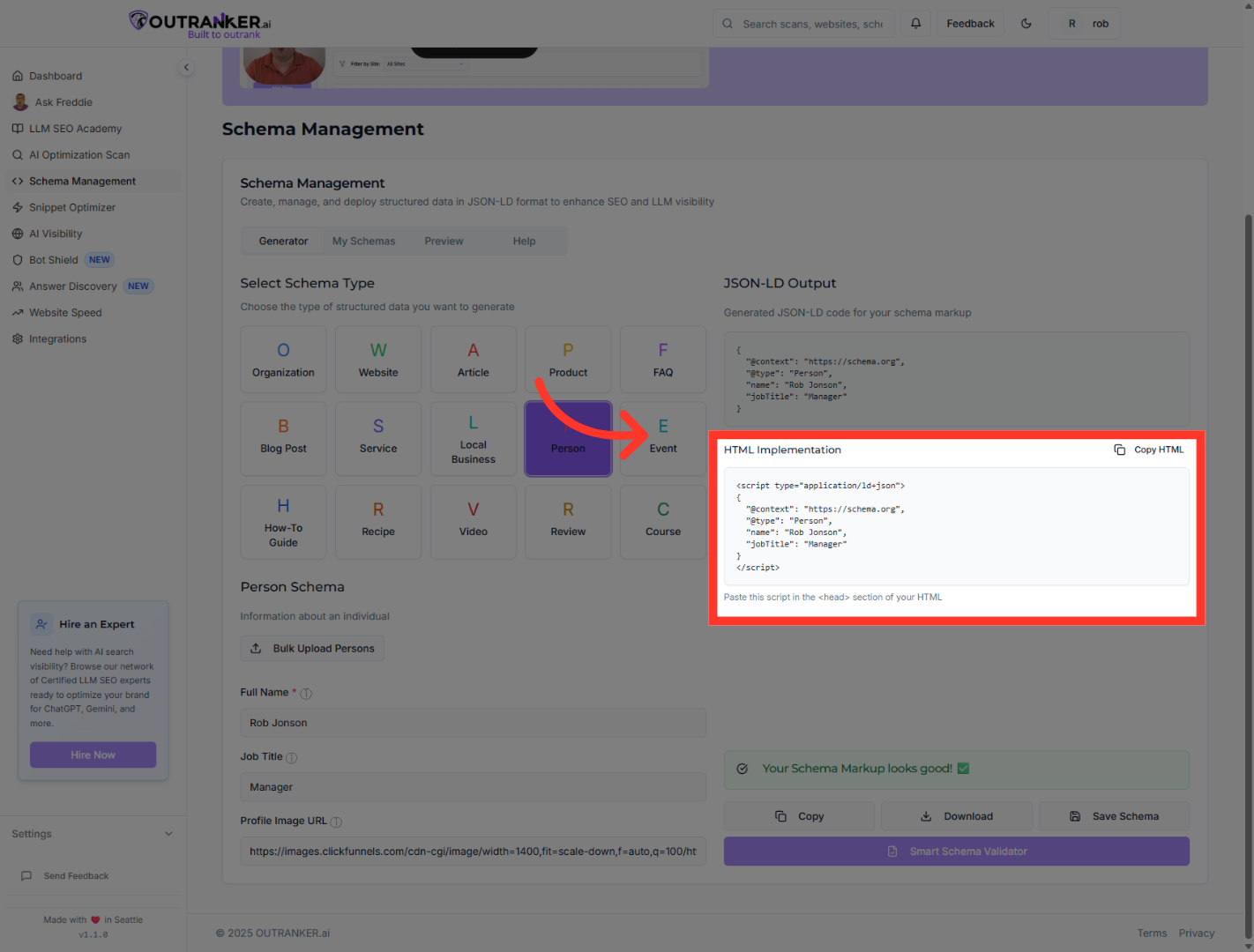Run the Smart Schema Validator
Image resolution: width=1254 pixels, height=952 pixels.
[957, 852]
